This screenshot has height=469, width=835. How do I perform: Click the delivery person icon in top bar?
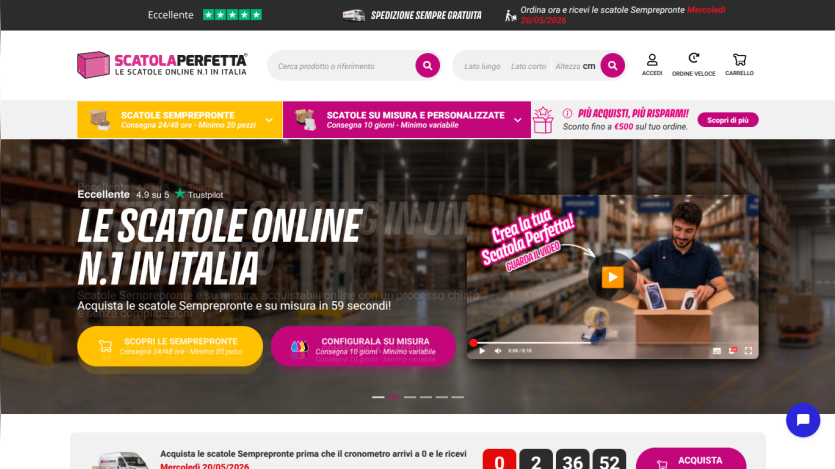pyautogui.click(x=511, y=15)
